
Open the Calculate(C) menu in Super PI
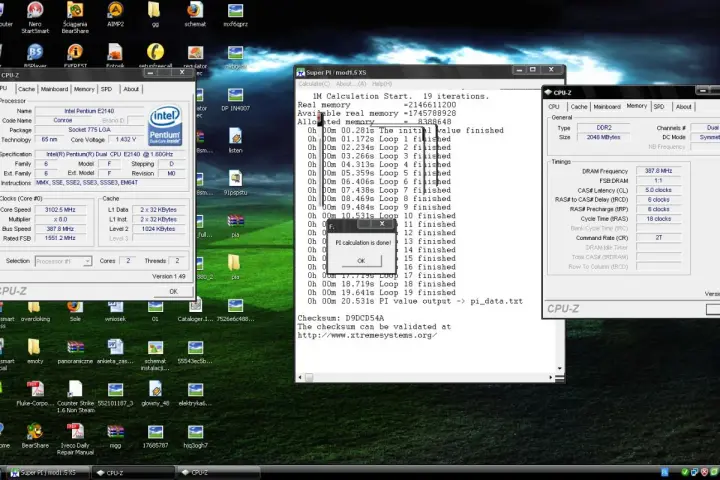(314, 84)
